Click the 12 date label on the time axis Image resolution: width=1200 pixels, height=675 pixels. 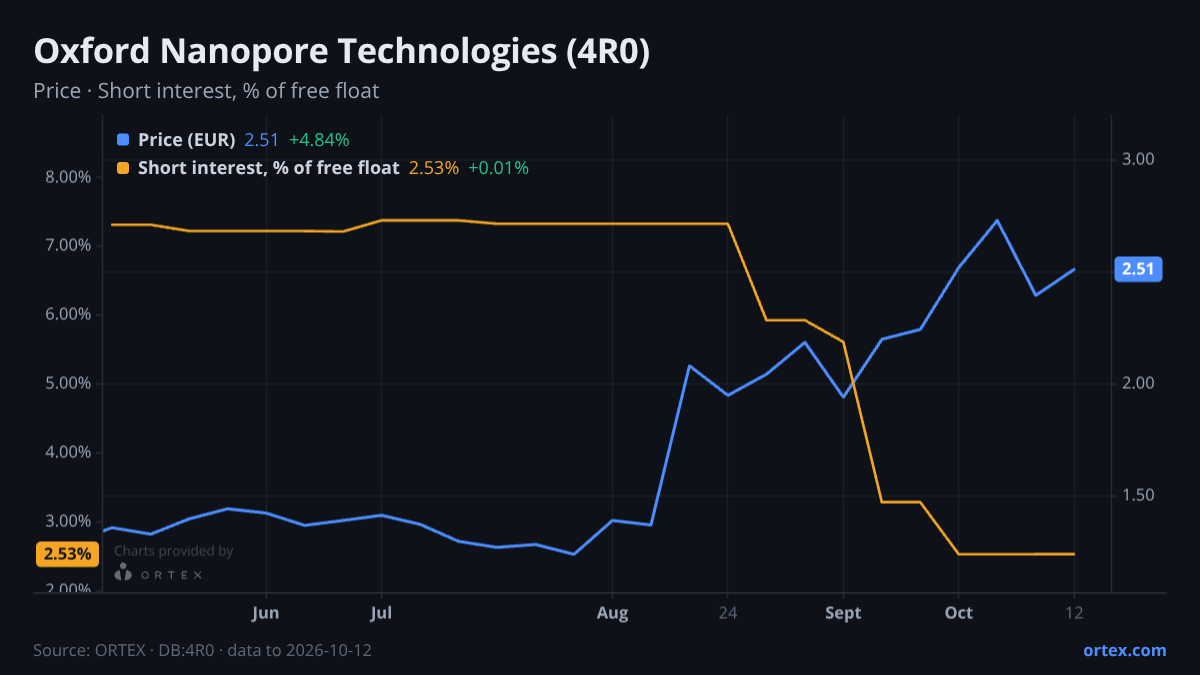[1074, 613]
